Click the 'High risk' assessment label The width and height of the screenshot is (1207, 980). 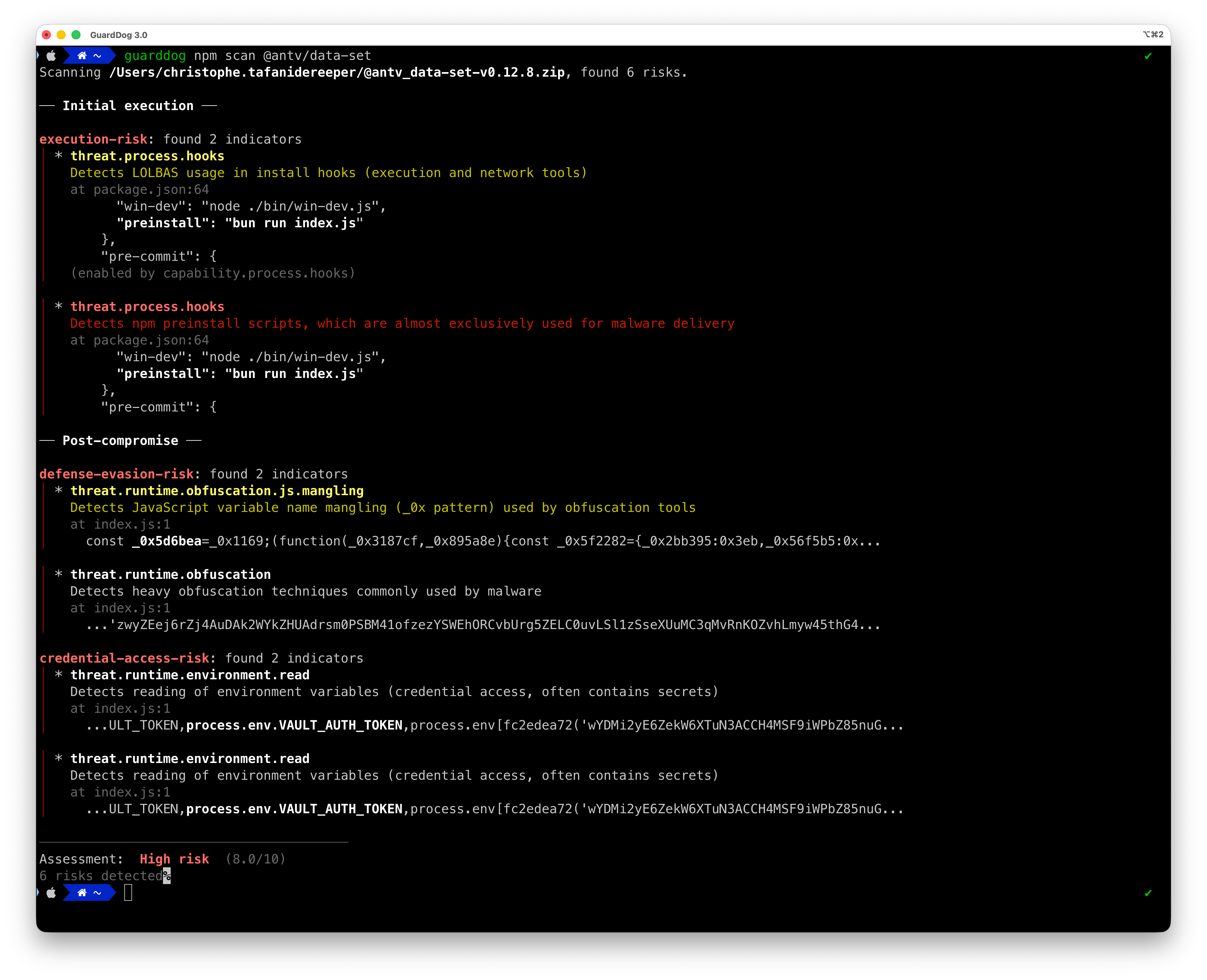[x=175, y=859]
